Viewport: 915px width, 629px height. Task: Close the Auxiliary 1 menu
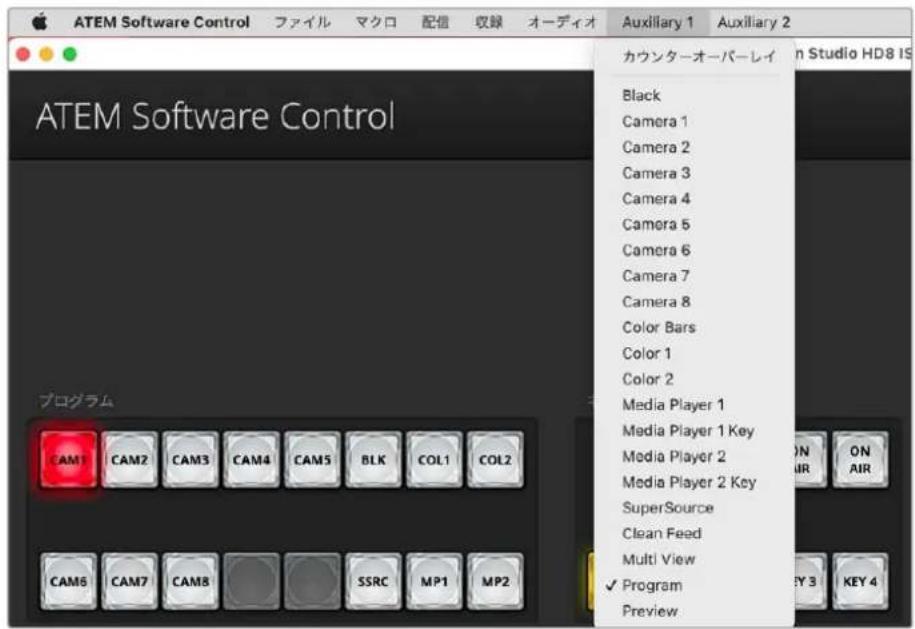click(658, 22)
